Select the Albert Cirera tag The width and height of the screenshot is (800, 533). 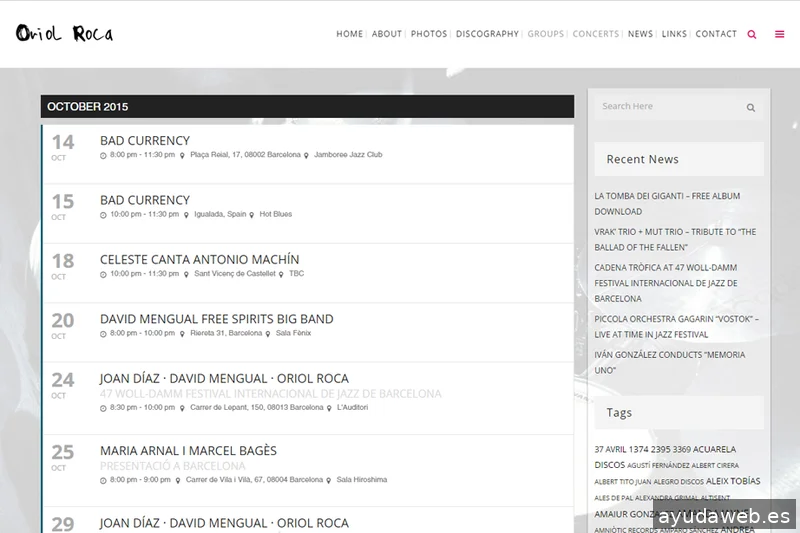[715, 465]
